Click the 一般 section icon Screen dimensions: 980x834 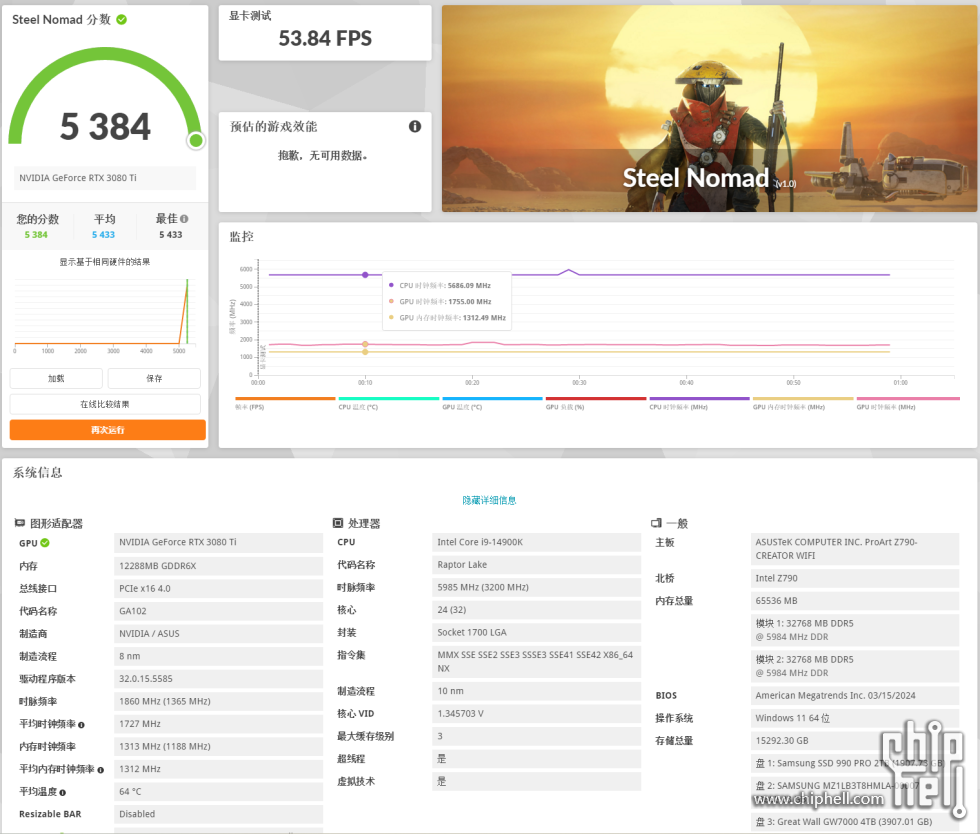click(x=656, y=523)
